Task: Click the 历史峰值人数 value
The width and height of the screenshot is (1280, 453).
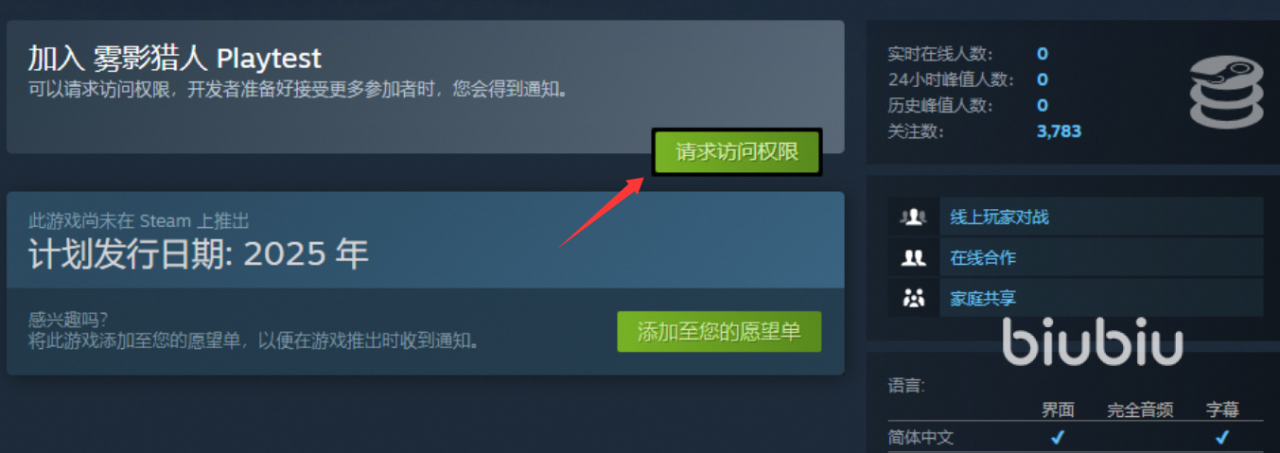Action: pyautogui.click(x=1042, y=105)
